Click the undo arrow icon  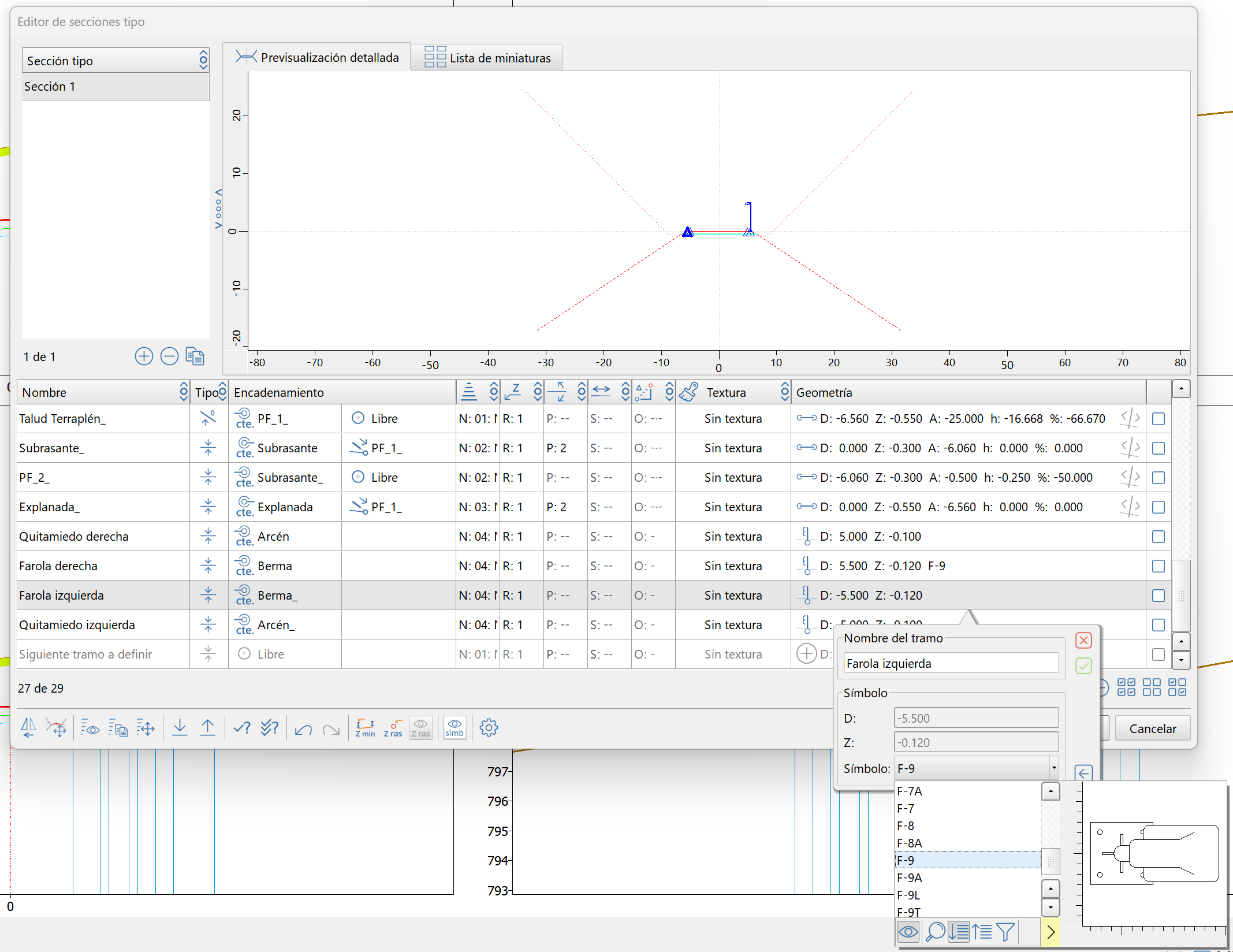click(x=303, y=728)
